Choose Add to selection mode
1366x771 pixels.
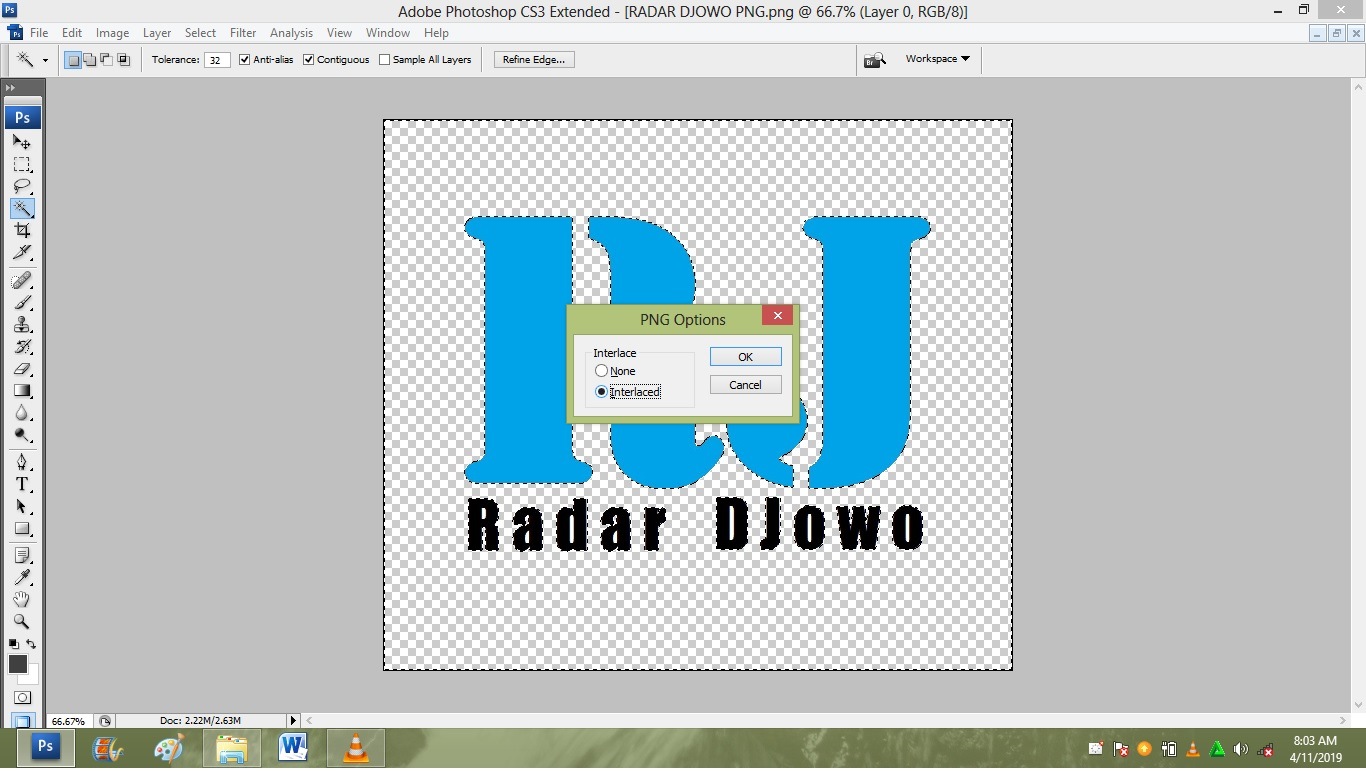tap(90, 60)
